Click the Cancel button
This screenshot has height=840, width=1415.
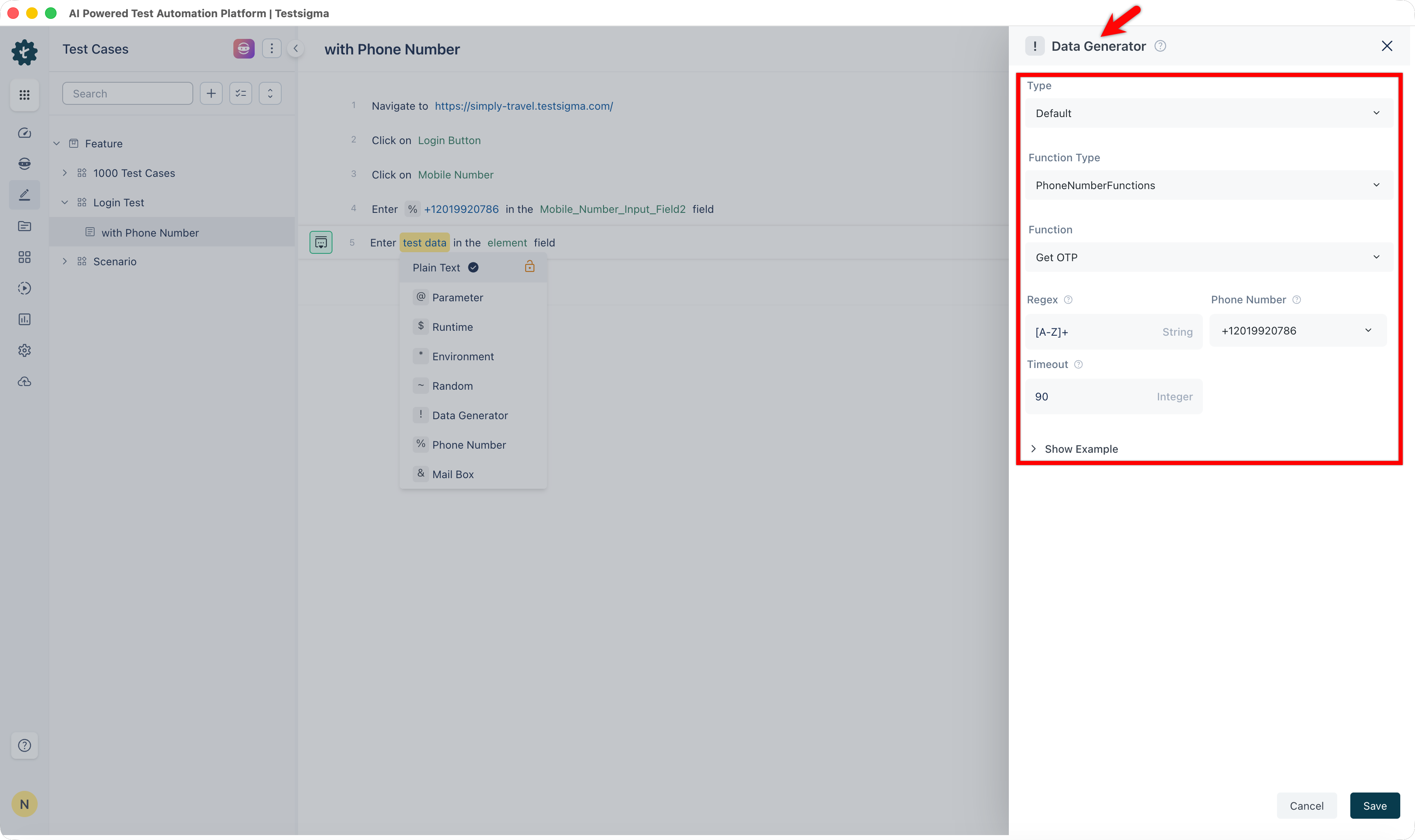click(x=1307, y=806)
